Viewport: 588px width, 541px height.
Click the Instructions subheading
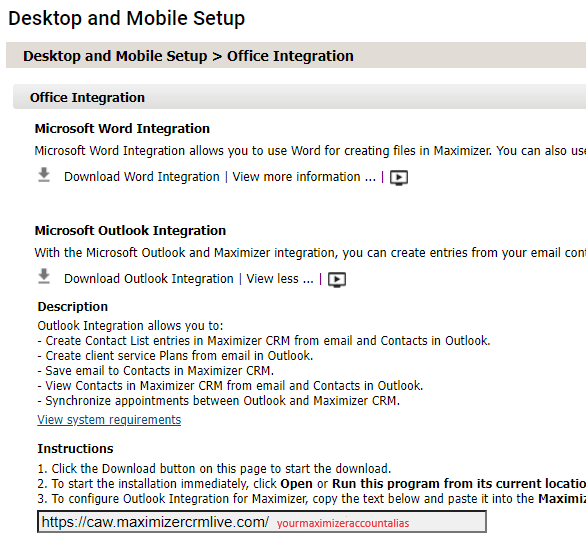[x=75, y=448]
